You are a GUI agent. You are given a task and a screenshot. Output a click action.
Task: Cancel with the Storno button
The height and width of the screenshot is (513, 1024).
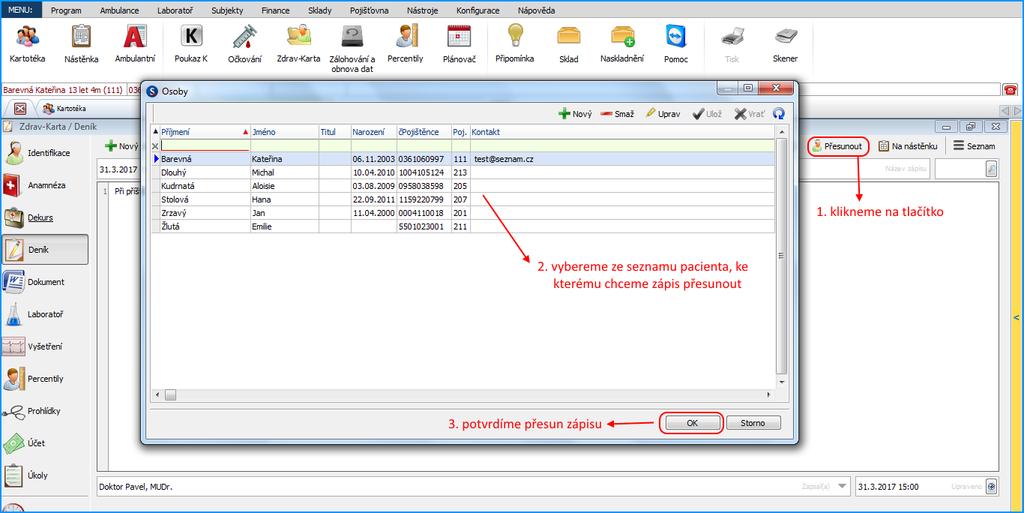(x=752, y=423)
